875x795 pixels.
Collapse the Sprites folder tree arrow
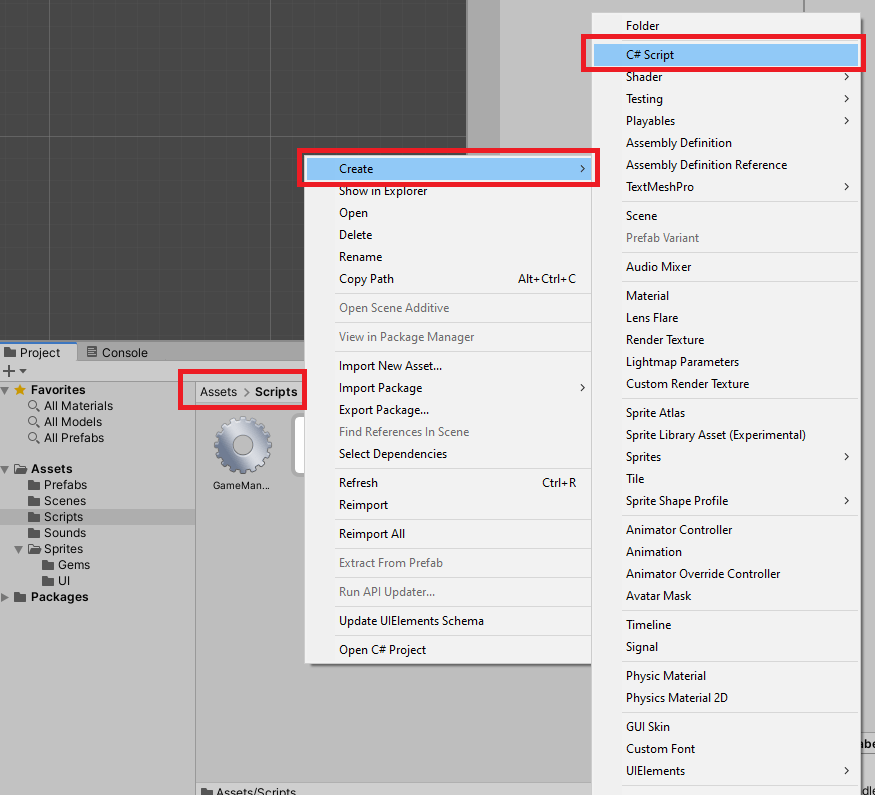pos(19,549)
